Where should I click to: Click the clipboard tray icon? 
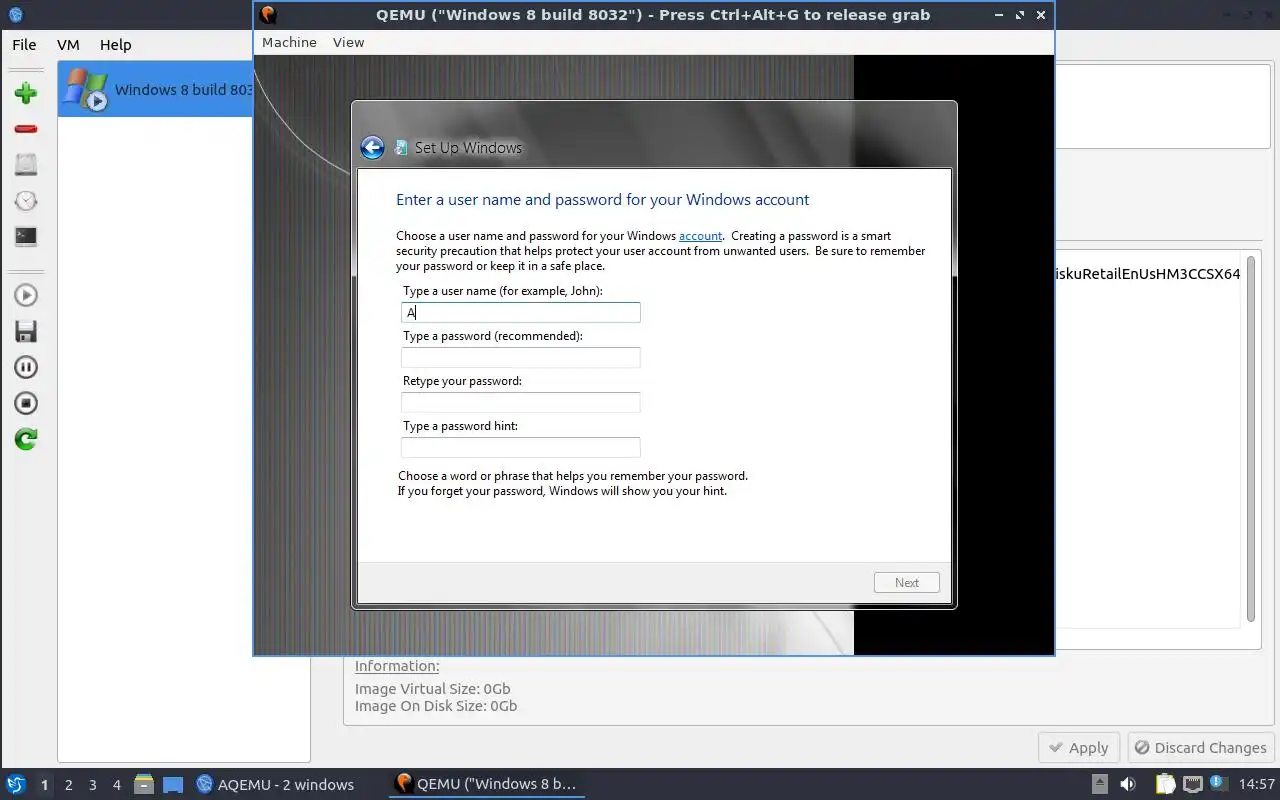tap(1166, 784)
